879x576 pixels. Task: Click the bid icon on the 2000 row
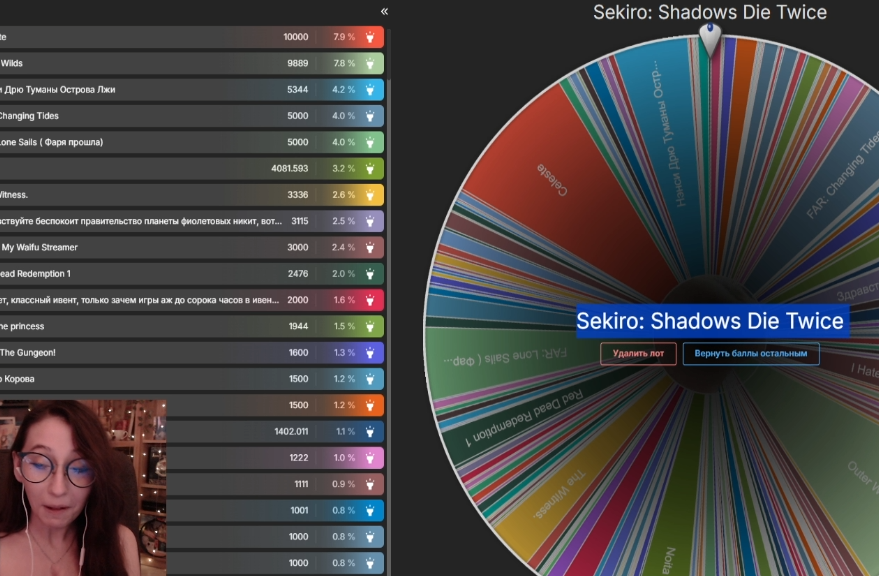(x=370, y=300)
